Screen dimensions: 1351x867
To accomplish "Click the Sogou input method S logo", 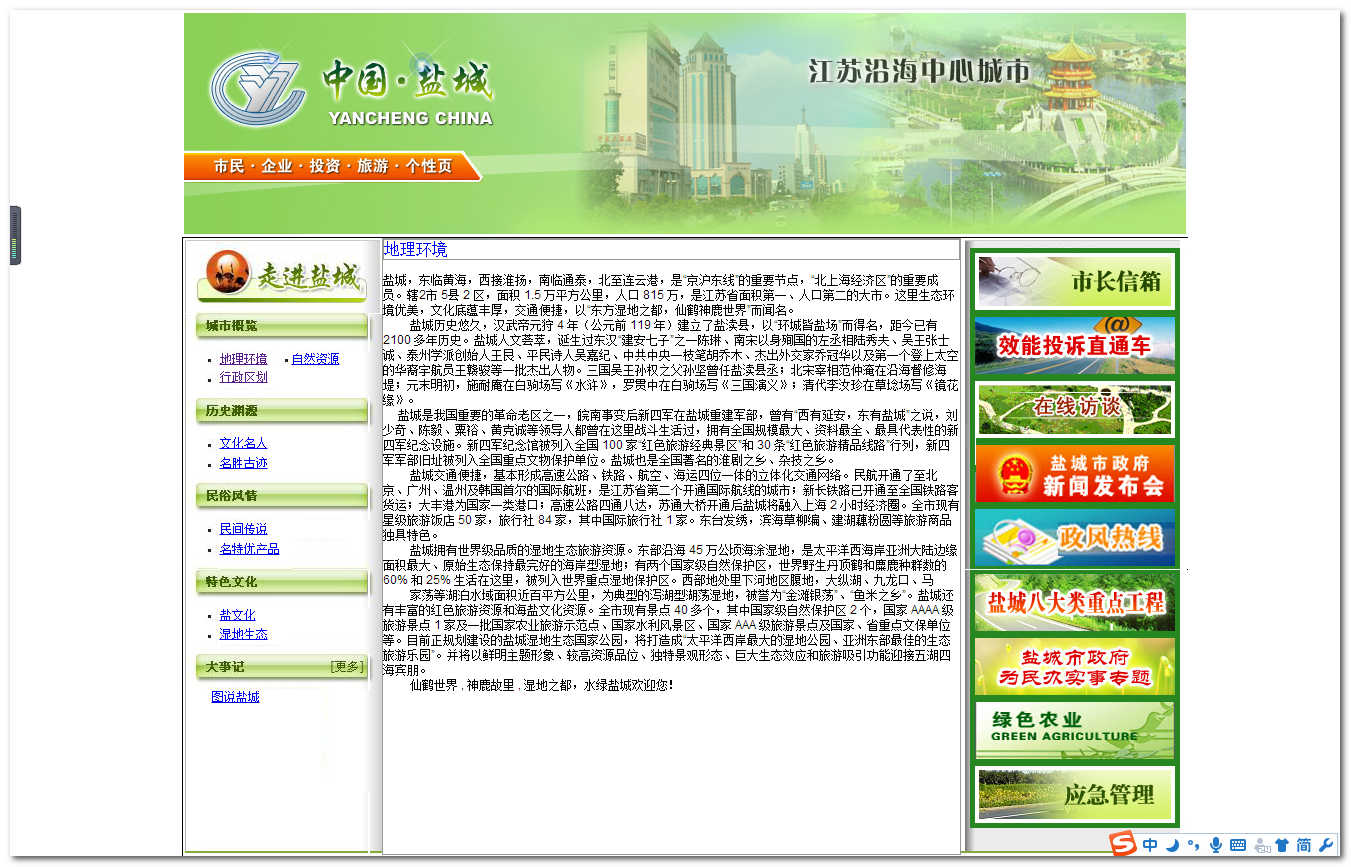I will tap(1124, 844).
